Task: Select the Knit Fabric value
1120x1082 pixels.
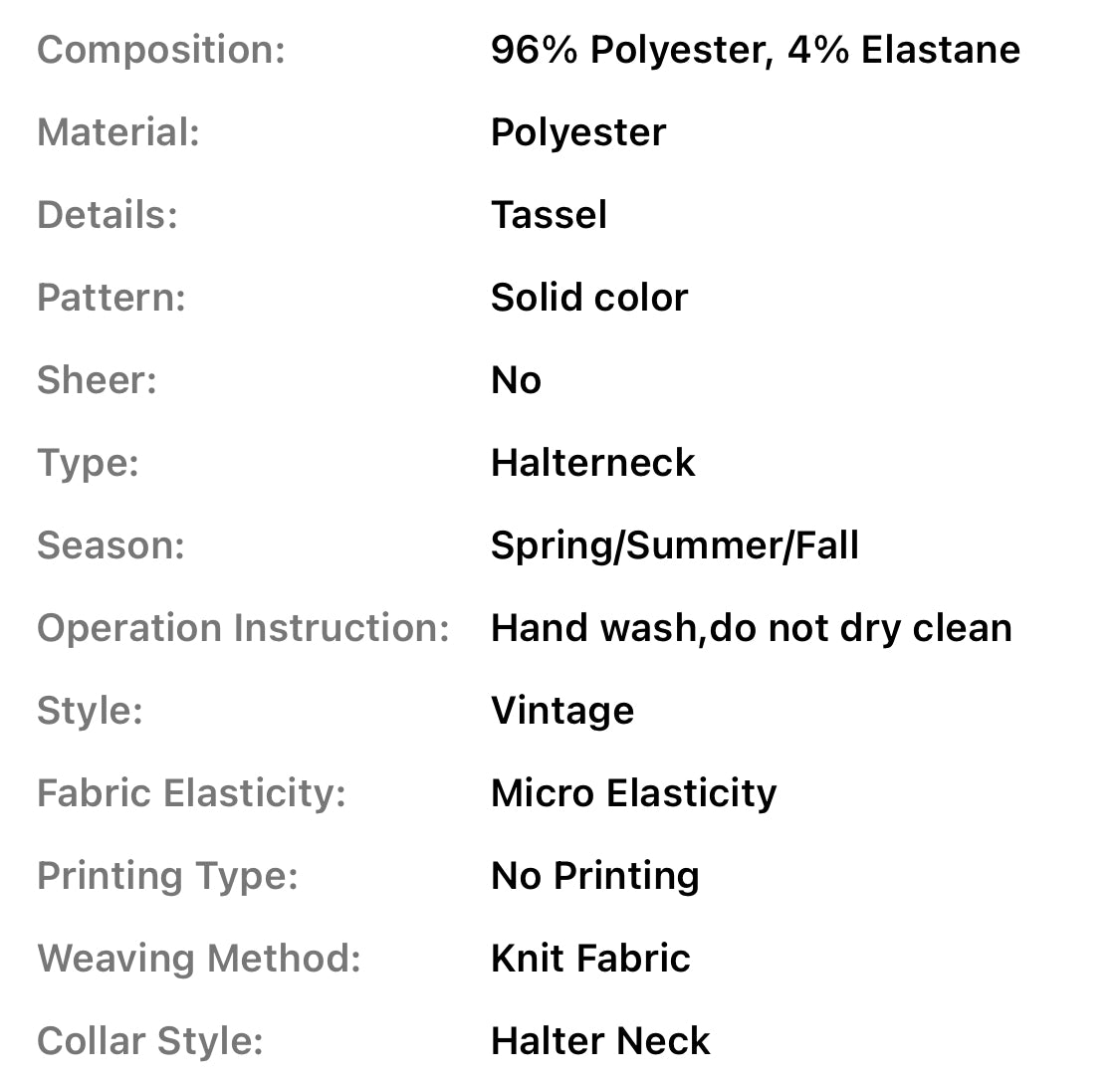Action: [x=590, y=959]
